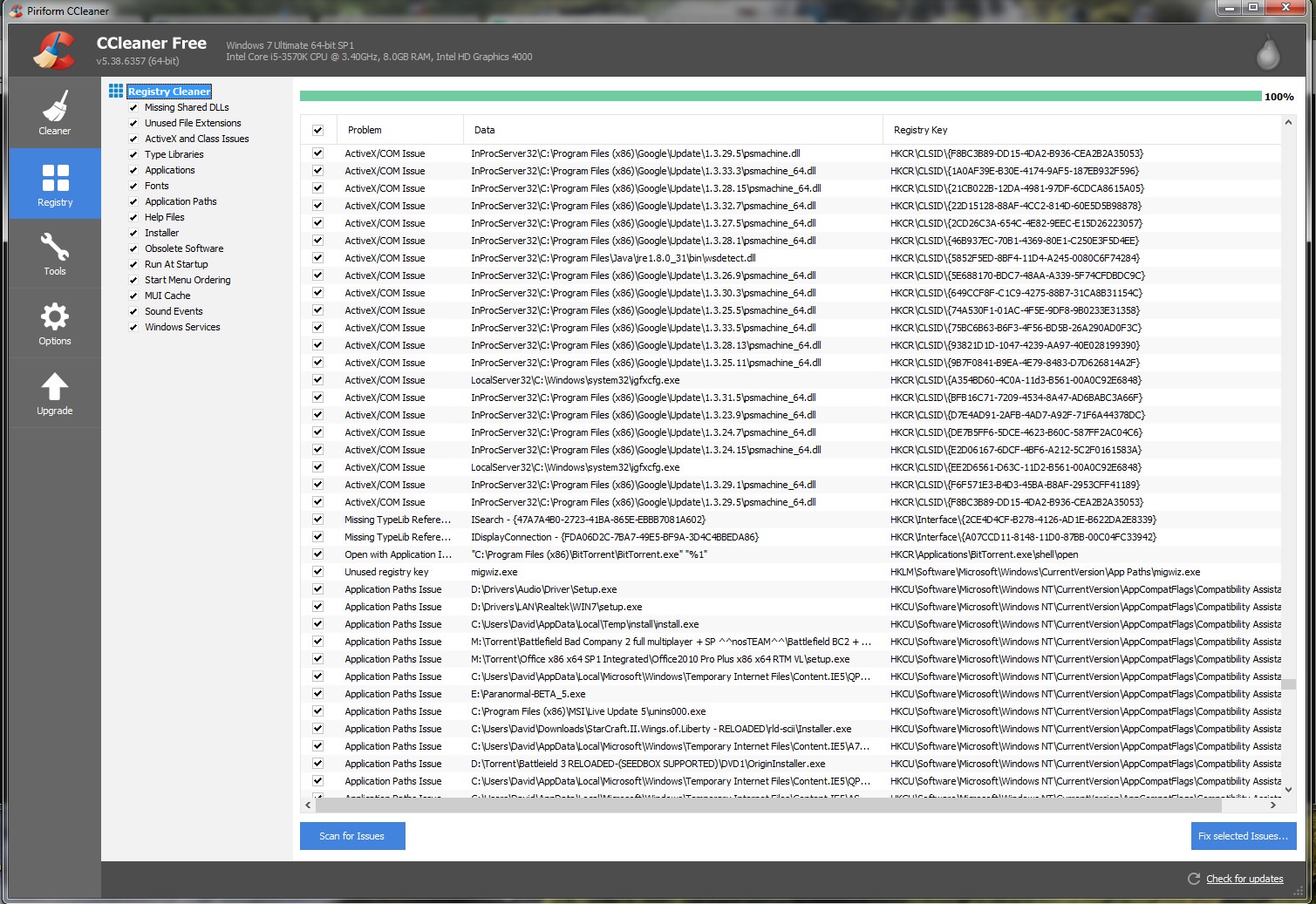The width and height of the screenshot is (1316, 904).
Task: Select the row with Paranormal-BETA_5.exe
Action: click(x=792, y=694)
